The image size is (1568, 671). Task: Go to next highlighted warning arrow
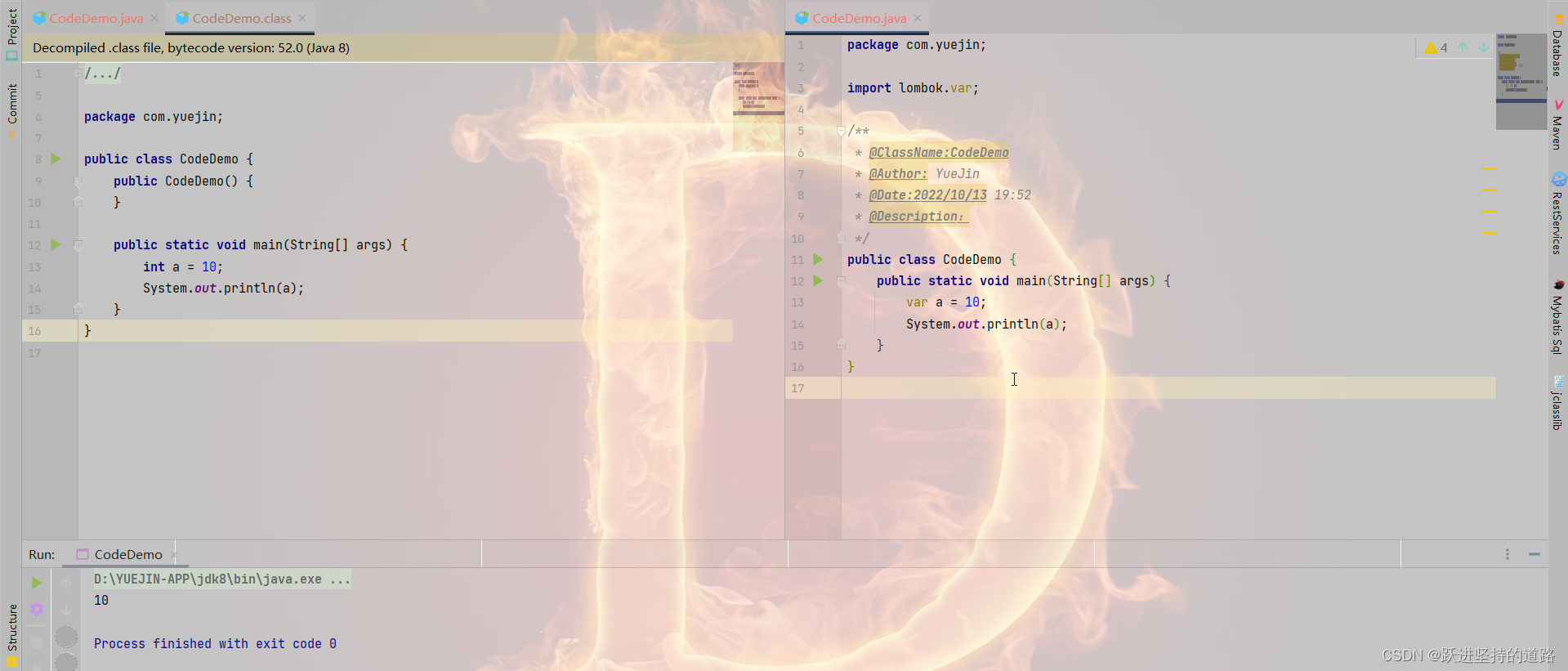coord(1483,47)
